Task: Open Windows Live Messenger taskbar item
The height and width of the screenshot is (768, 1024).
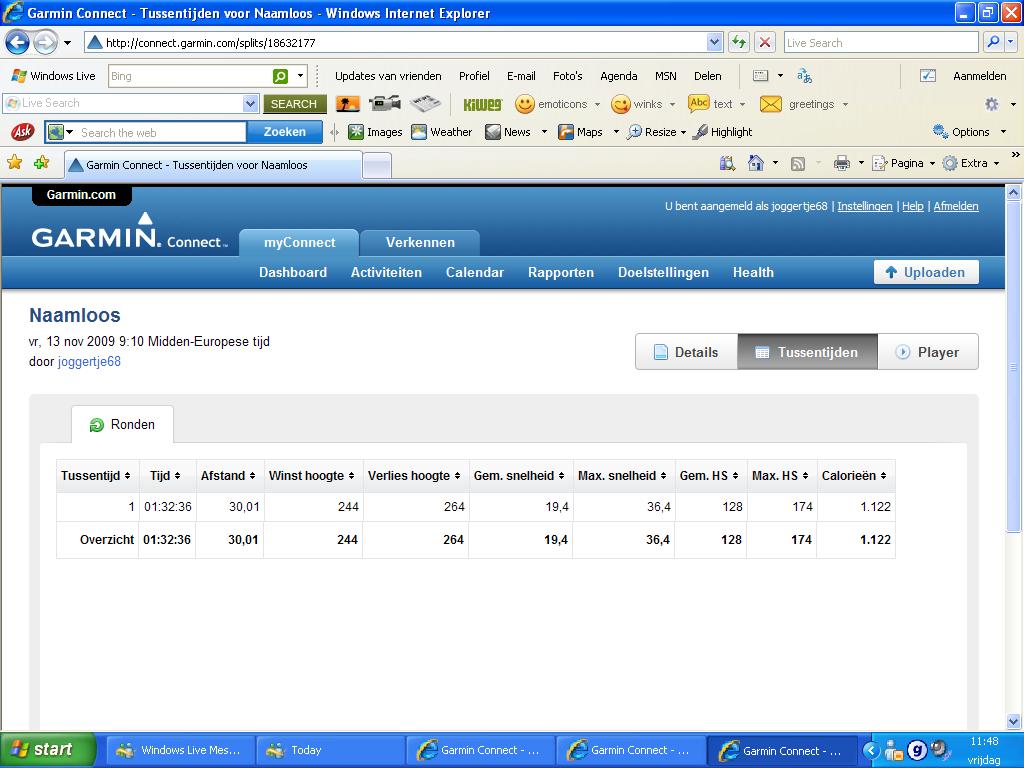Action: 179,750
